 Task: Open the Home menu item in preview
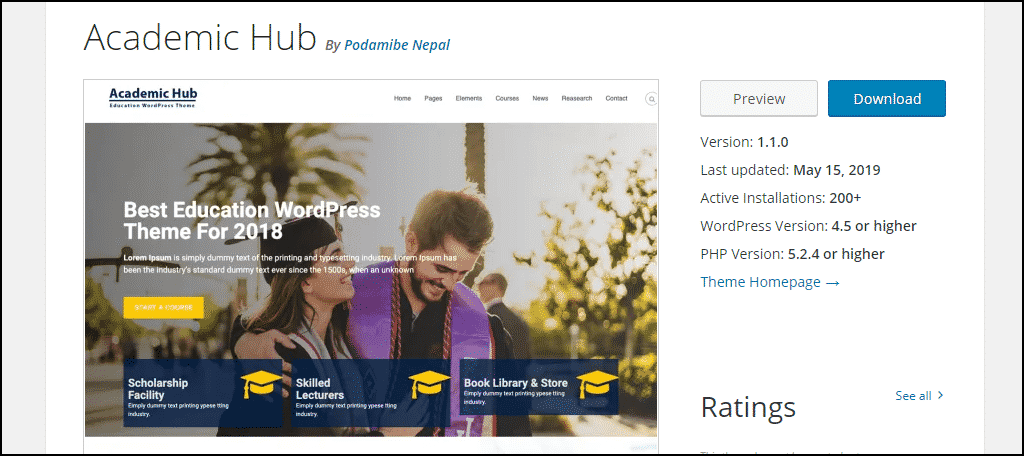tap(402, 99)
